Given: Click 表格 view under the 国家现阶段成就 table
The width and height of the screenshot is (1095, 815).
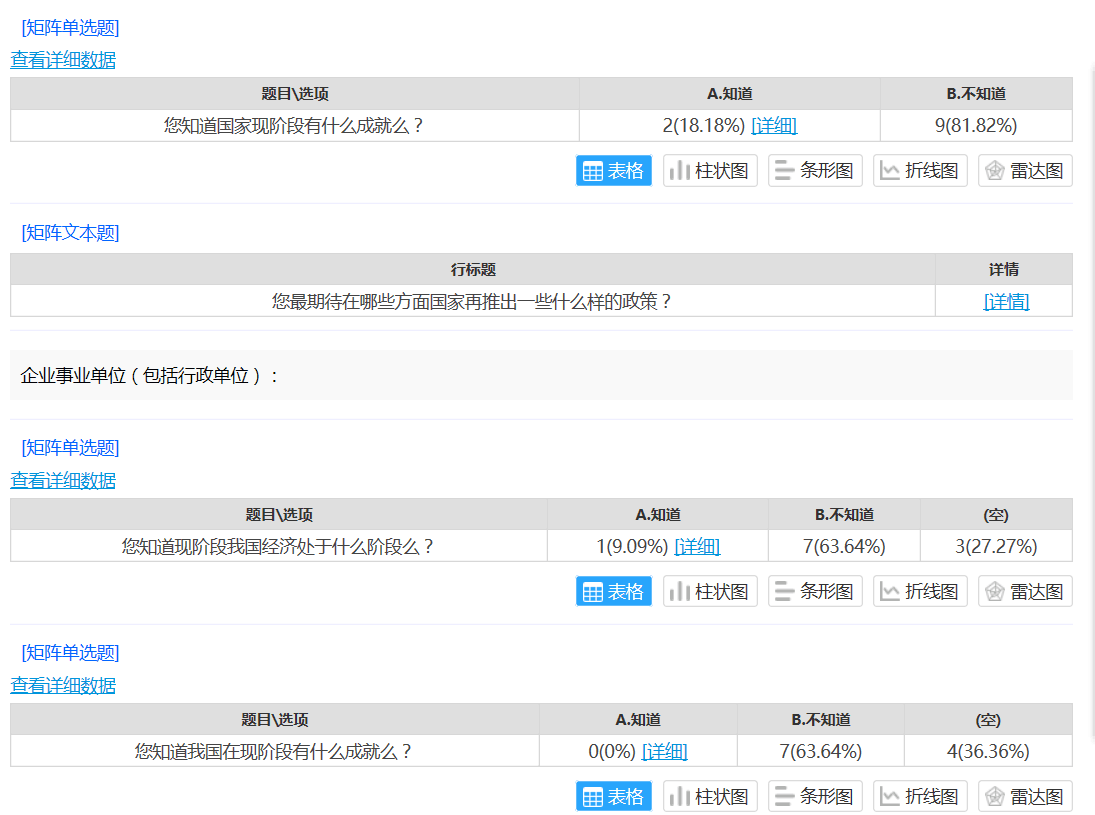Looking at the screenshot, I should [x=613, y=171].
